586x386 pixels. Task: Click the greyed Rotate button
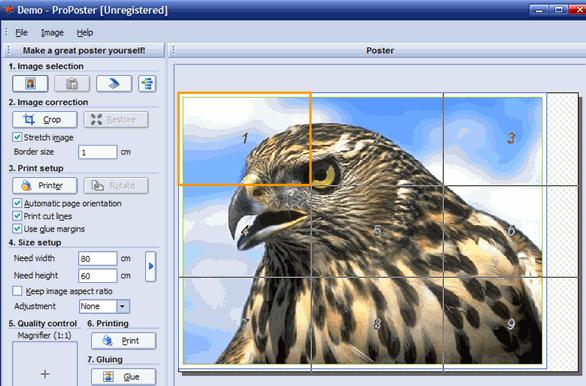(116, 186)
